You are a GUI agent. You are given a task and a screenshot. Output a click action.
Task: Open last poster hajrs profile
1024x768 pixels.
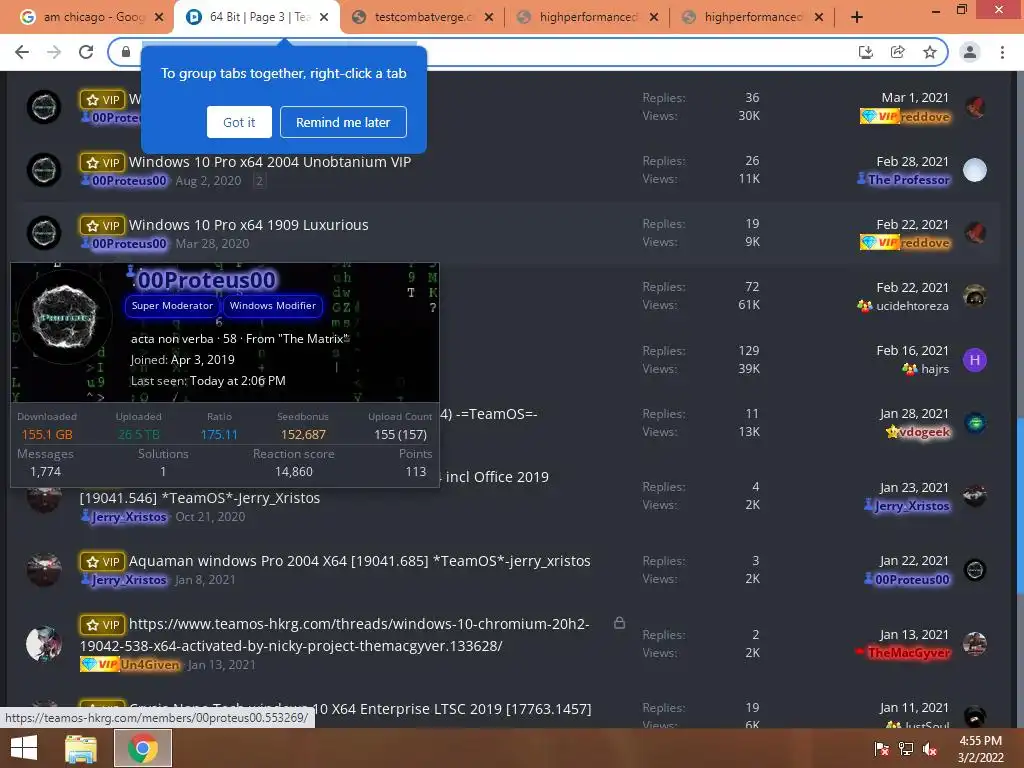[x=935, y=369]
